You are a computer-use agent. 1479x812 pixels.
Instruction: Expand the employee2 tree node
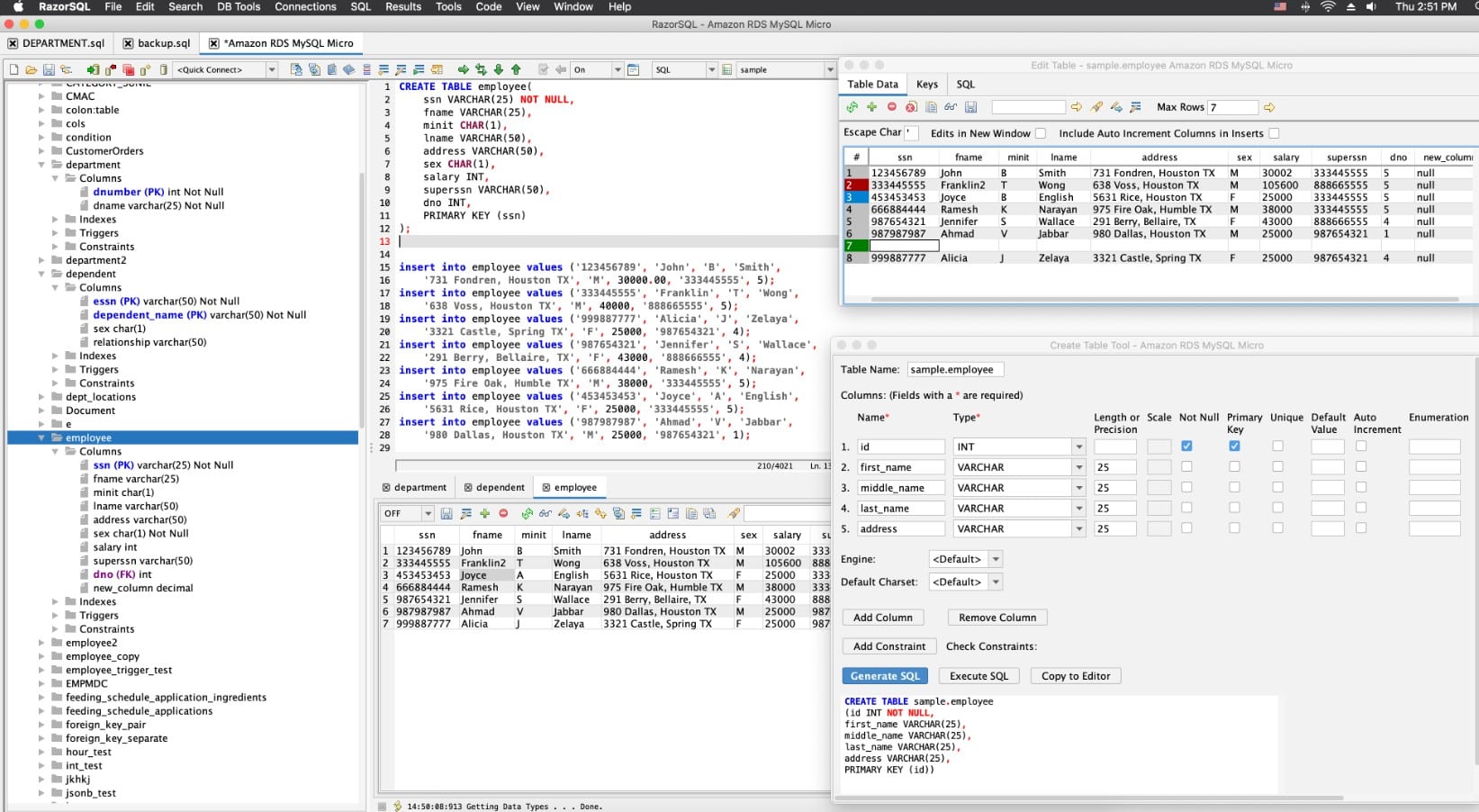41,643
